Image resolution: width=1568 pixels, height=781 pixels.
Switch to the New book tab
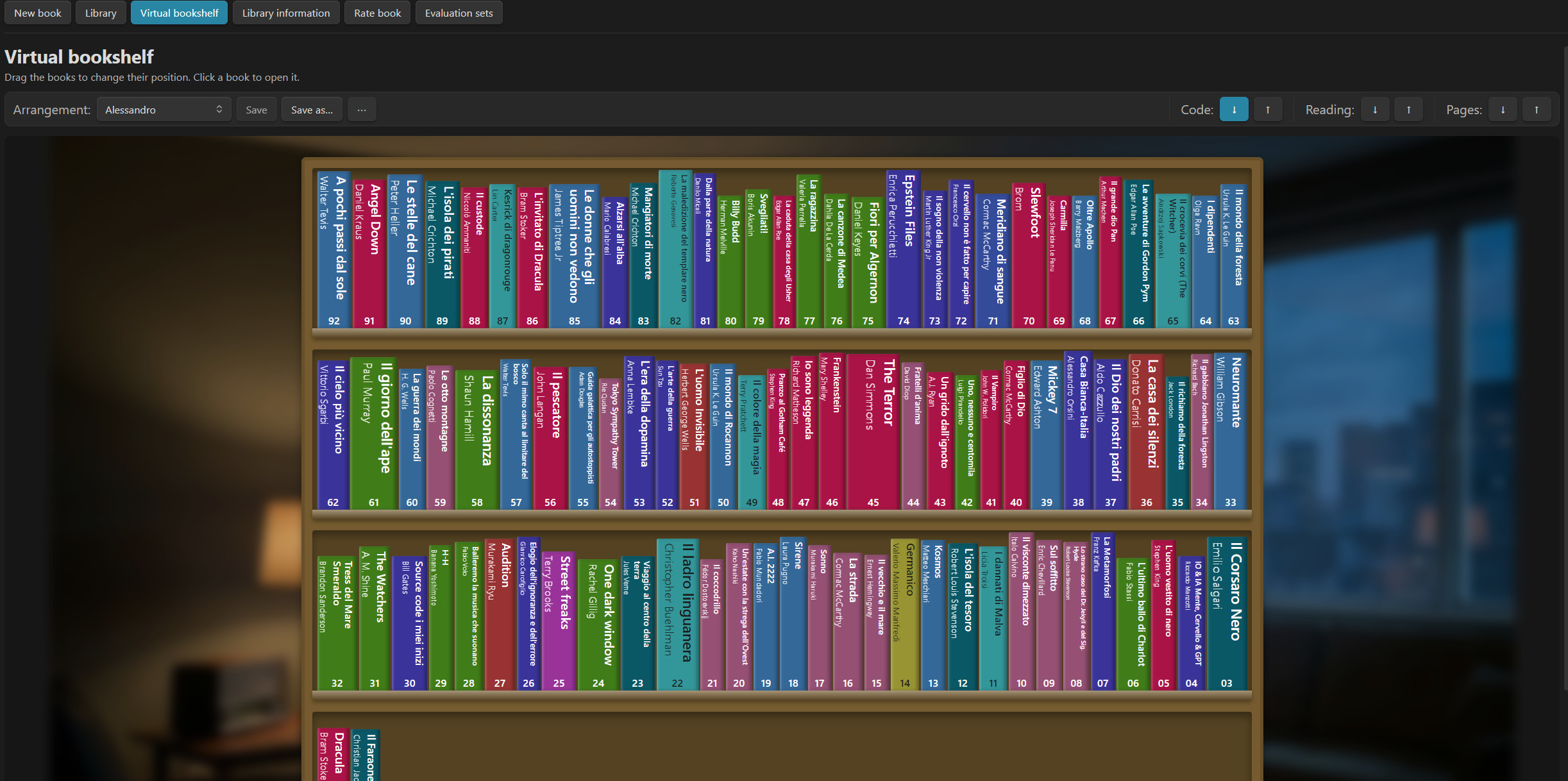point(38,13)
